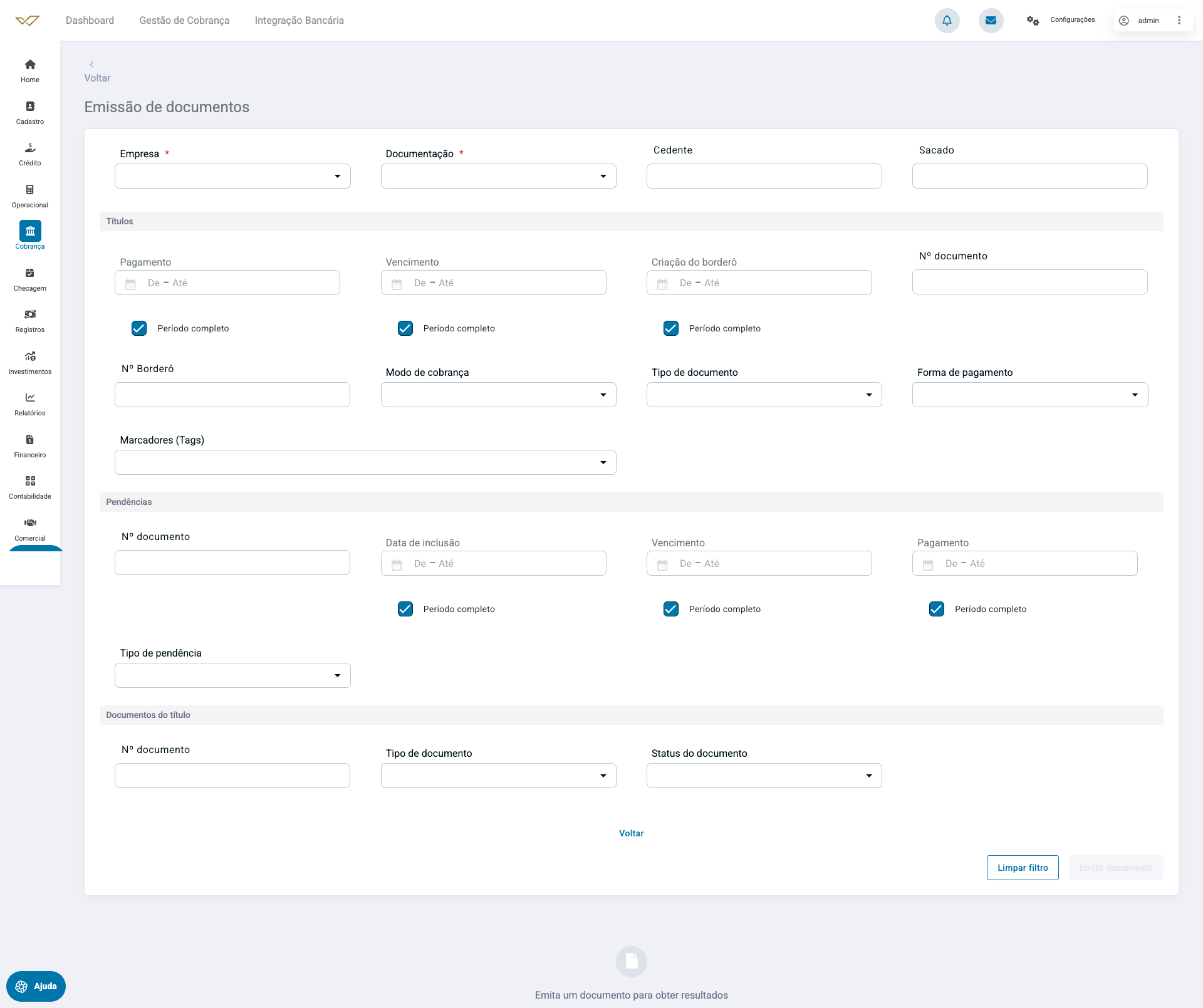Open the Investimentos sidebar icon

[x=30, y=356]
